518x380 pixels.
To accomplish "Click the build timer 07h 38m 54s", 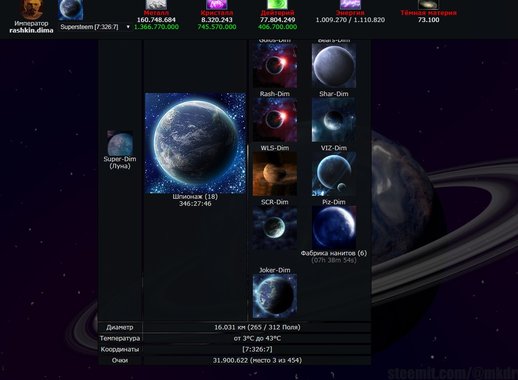I will (x=334, y=260).
